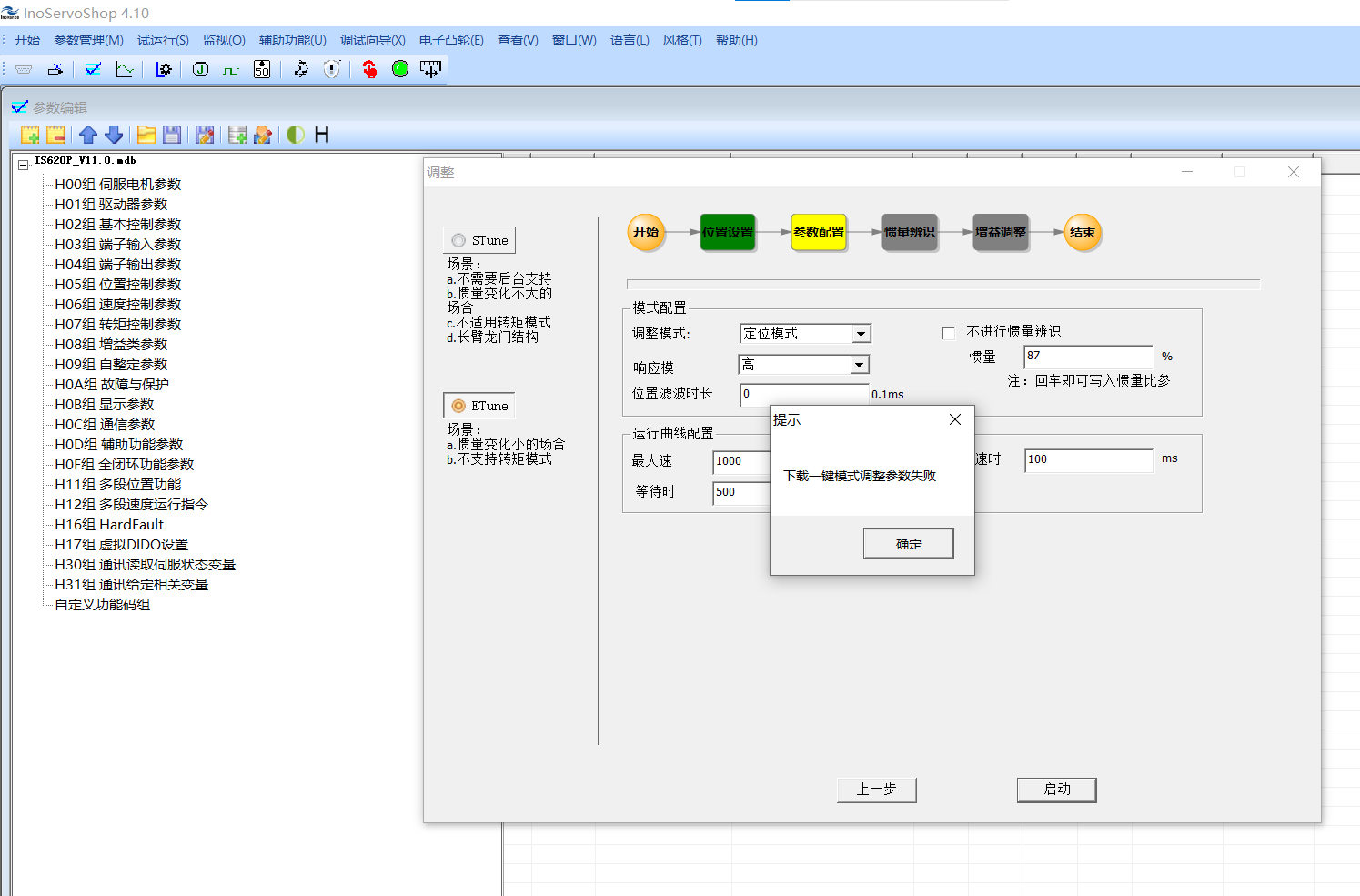Select H08组 增益类参数 in the tree
Image resolution: width=1360 pixels, height=896 pixels.
click(111, 345)
